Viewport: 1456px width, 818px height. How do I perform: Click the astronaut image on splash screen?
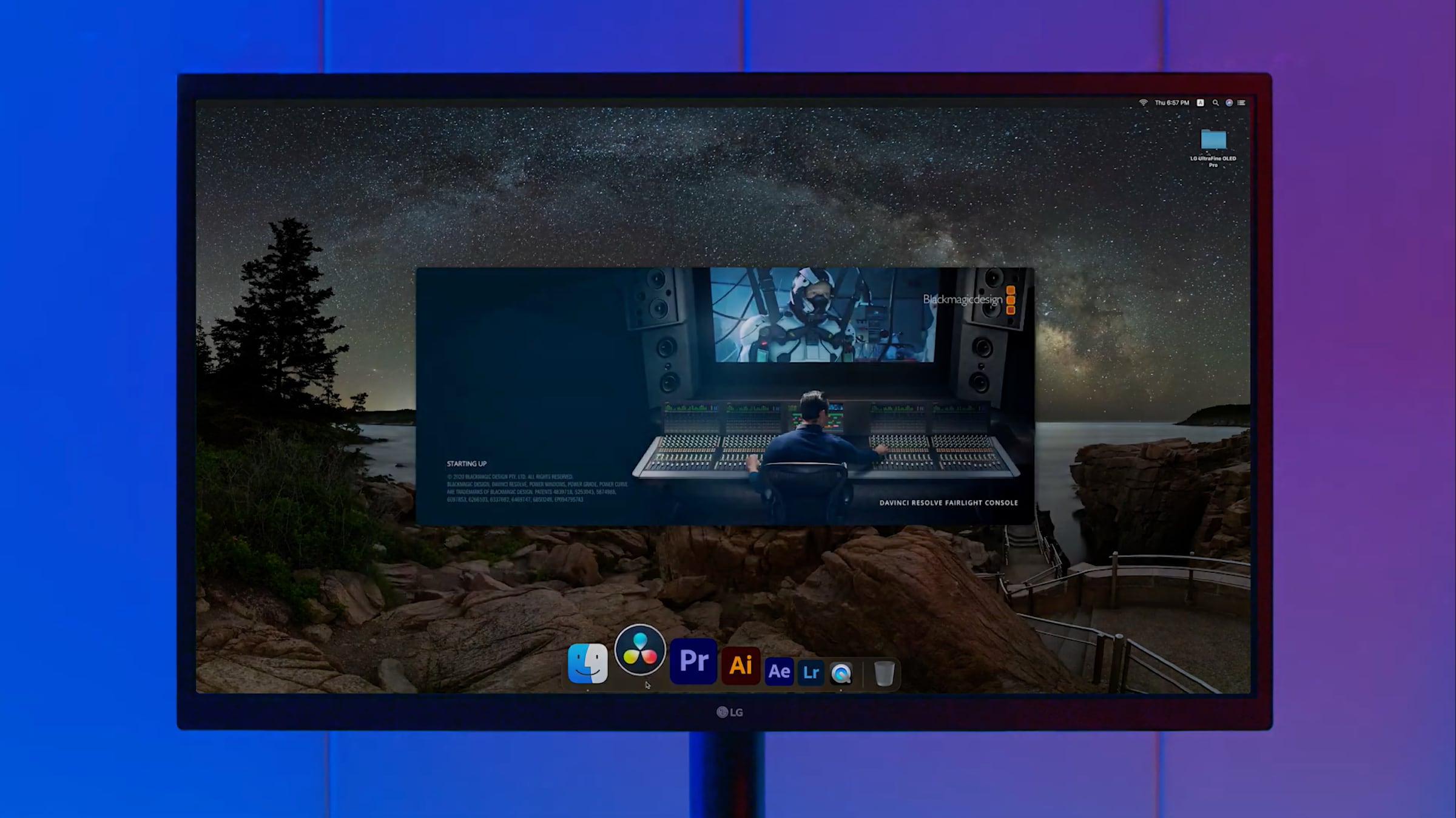click(822, 315)
